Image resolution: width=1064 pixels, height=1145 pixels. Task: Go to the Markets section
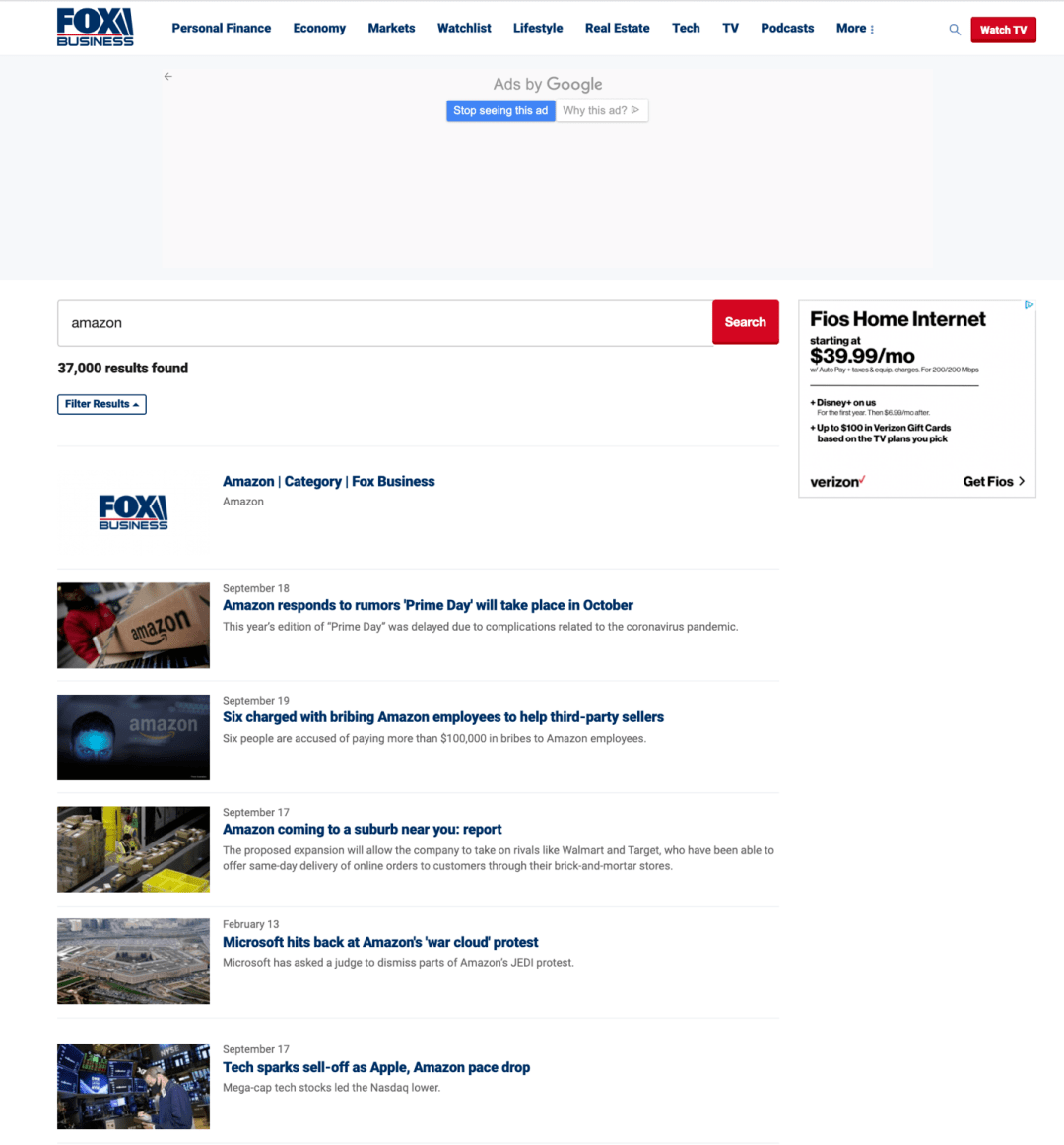[x=391, y=28]
